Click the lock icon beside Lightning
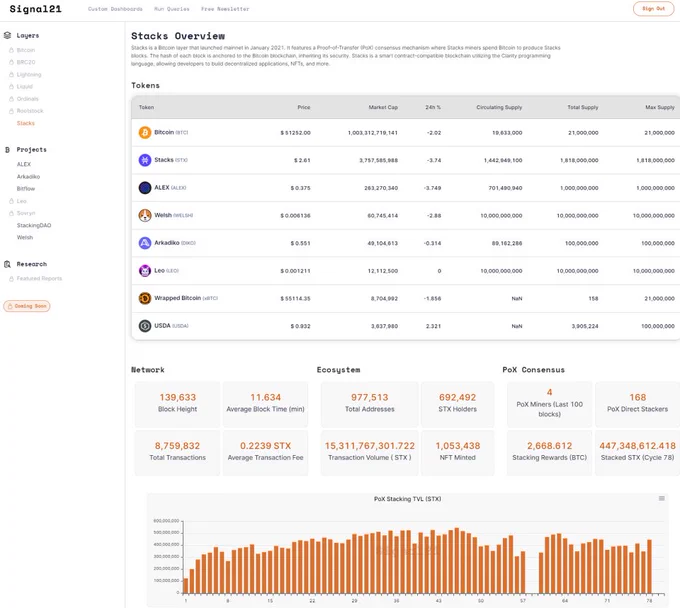 (11, 75)
